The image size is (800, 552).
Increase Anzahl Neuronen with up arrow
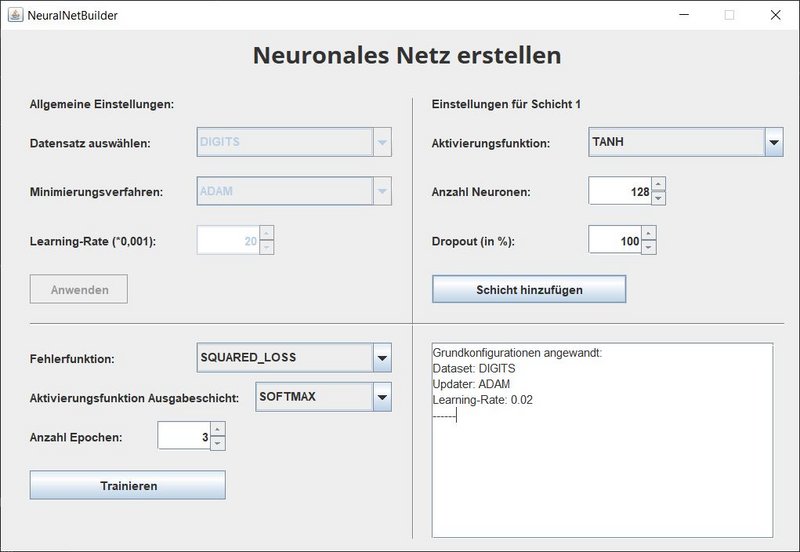pyautogui.click(x=658, y=184)
